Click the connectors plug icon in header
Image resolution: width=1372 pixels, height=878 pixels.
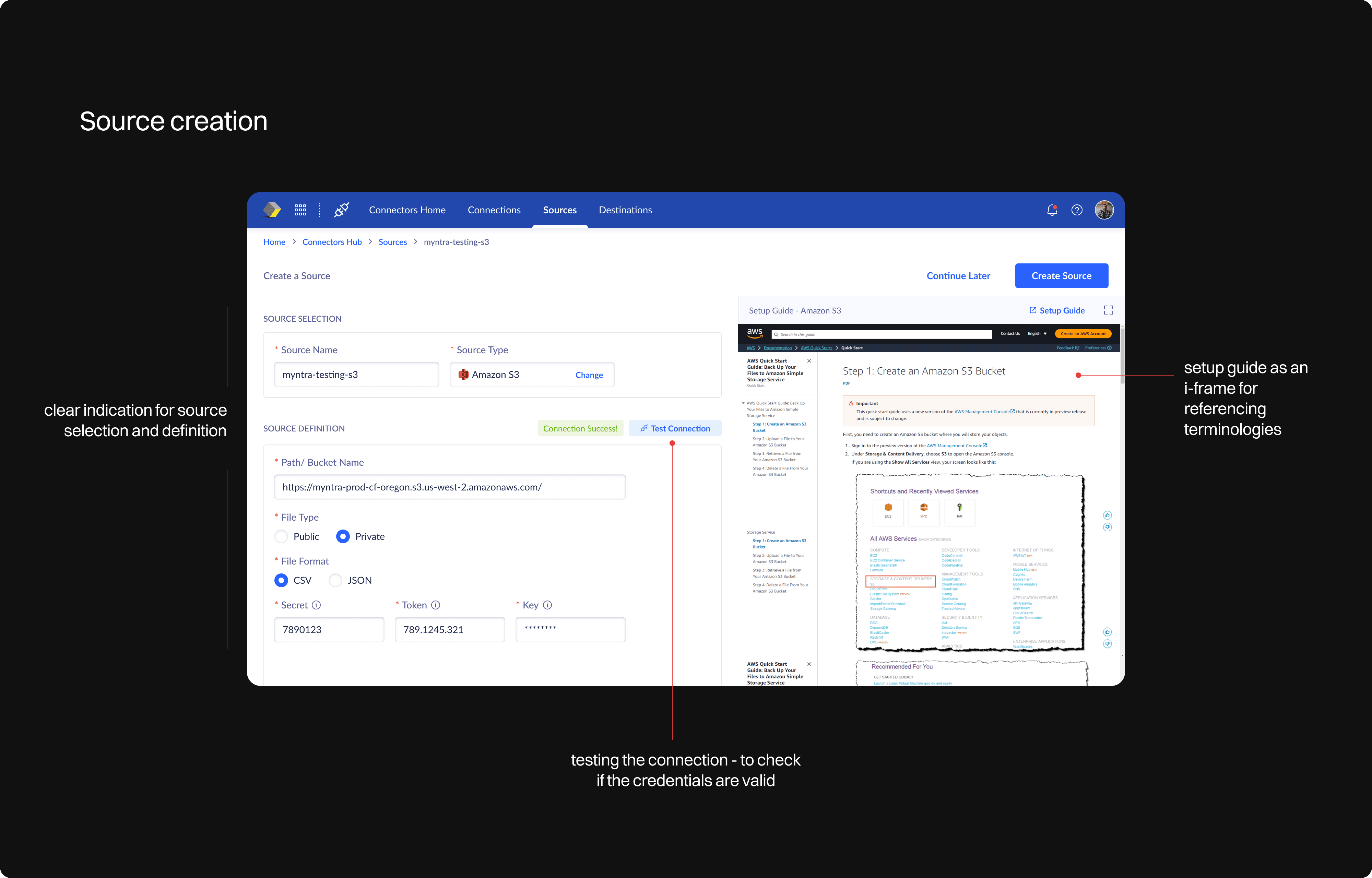341,210
